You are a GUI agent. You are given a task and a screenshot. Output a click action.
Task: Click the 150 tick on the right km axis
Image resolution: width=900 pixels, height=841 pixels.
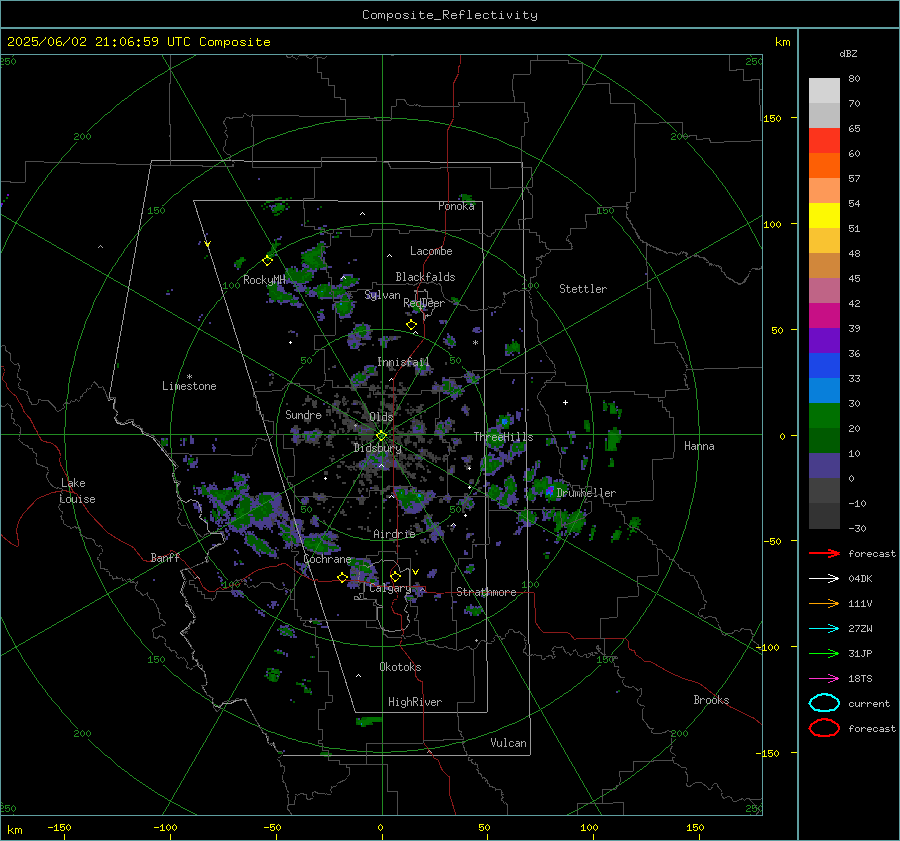point(772,118)
